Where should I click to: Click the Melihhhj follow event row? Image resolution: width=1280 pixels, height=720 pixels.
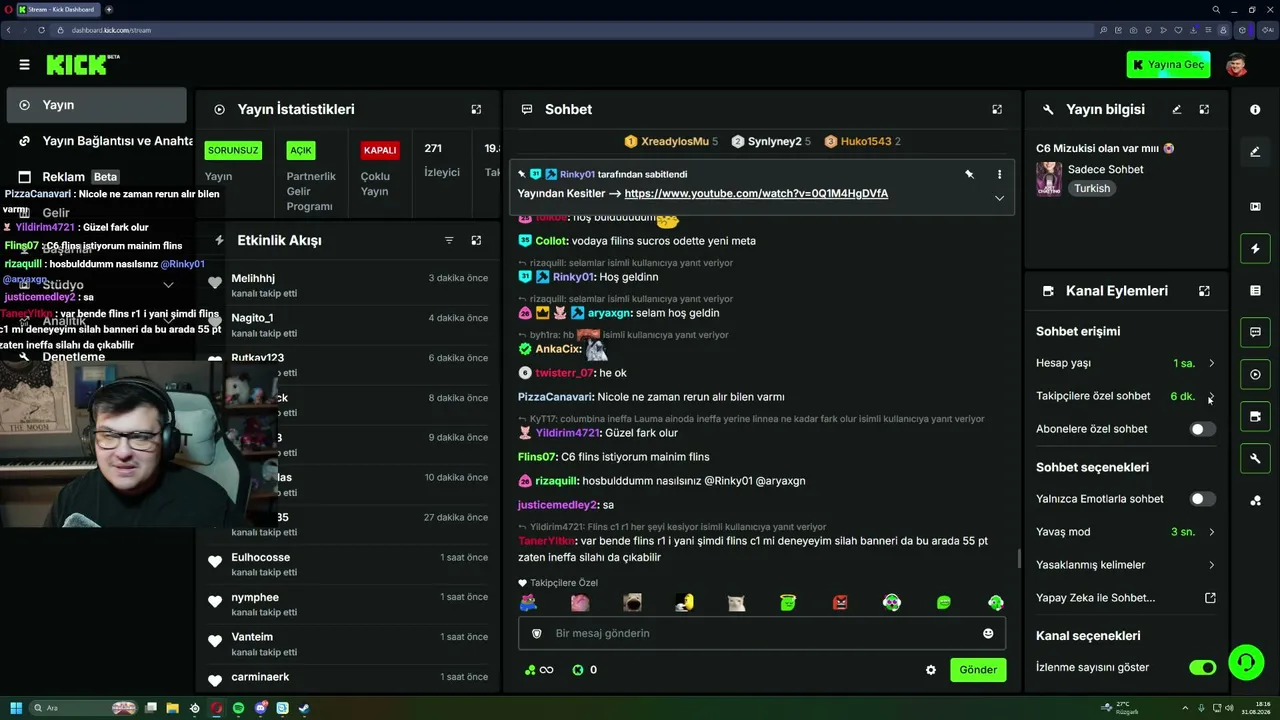pos(348,284)
